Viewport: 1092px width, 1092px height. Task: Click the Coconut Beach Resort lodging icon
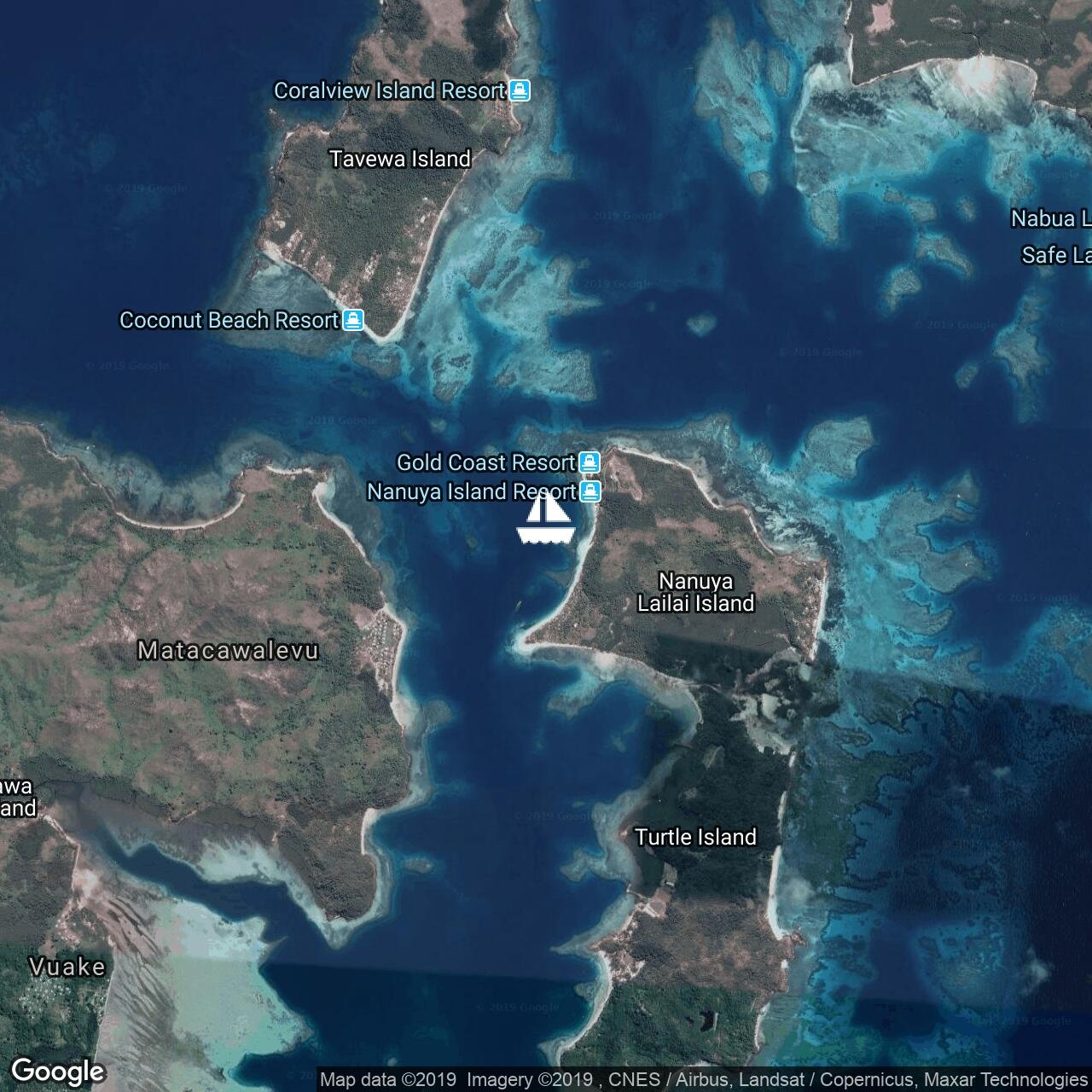pos(353,321)
